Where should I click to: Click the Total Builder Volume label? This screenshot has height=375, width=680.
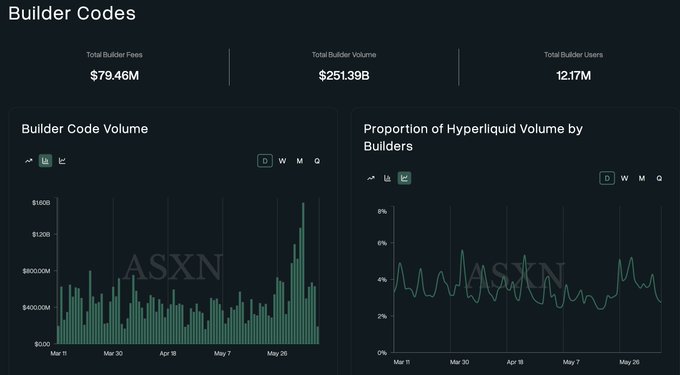point(344,55)
